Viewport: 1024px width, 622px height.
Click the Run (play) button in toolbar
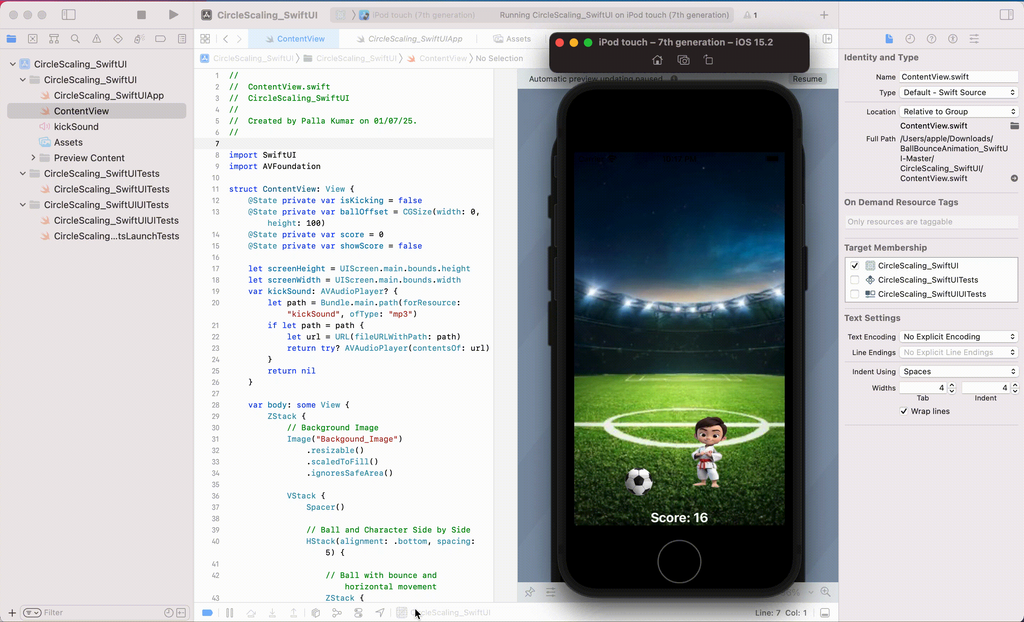point(173,14)
